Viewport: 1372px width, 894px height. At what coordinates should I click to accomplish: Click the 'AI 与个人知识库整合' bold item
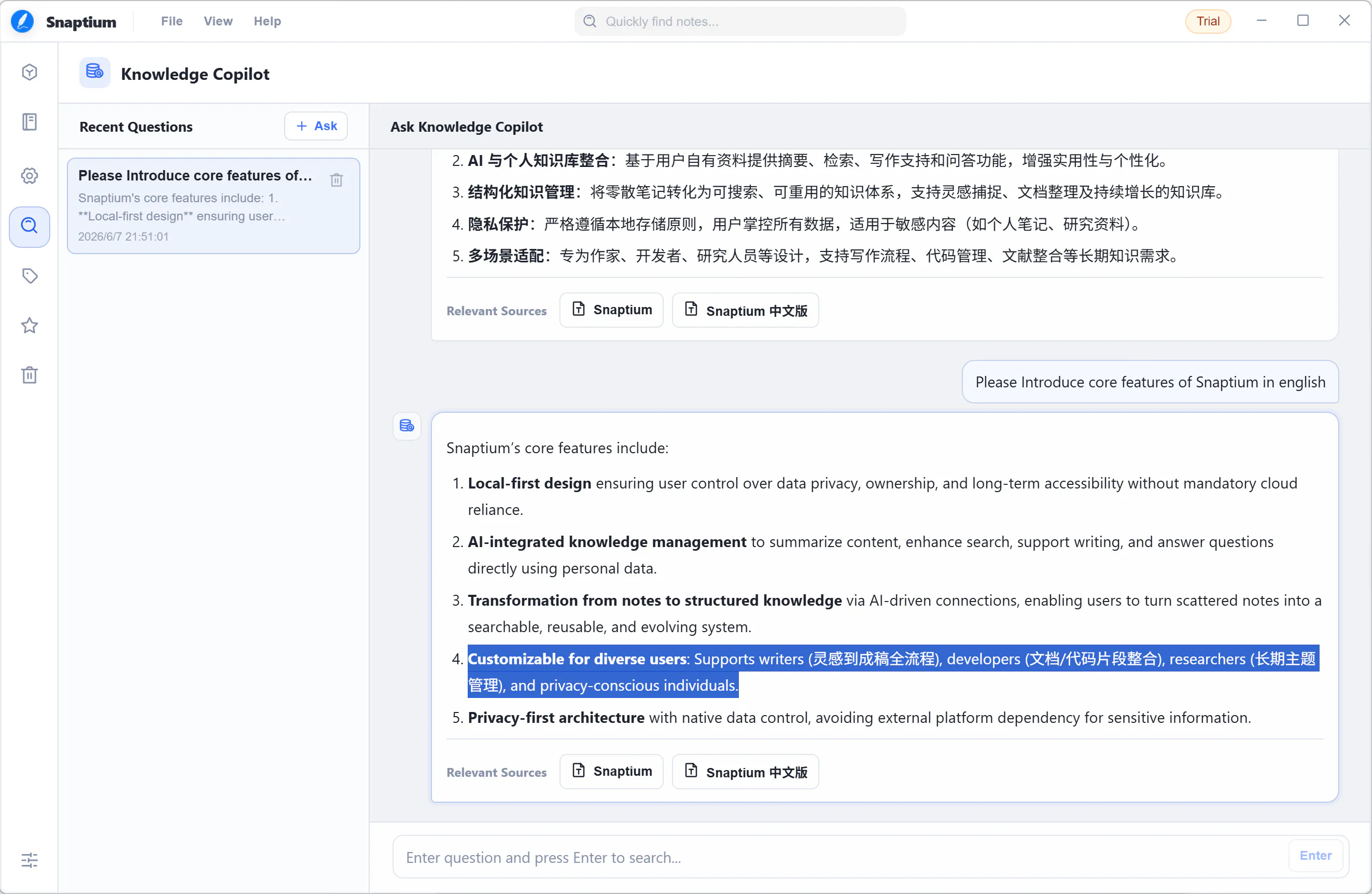538,160
